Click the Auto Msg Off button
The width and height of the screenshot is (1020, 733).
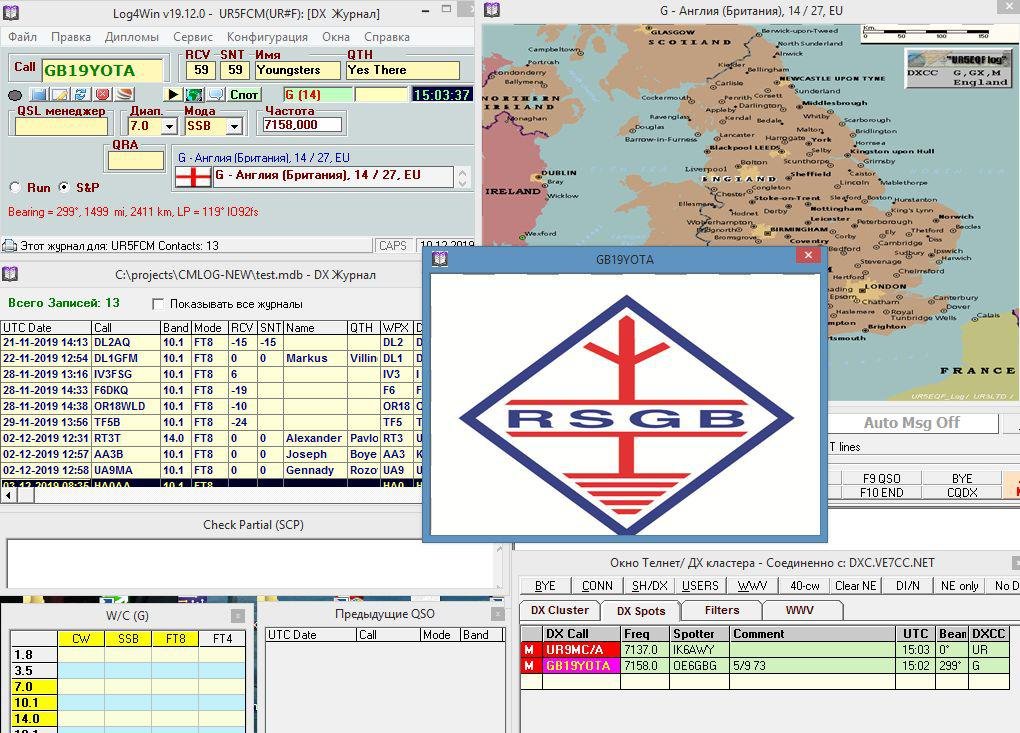point(912,423)
